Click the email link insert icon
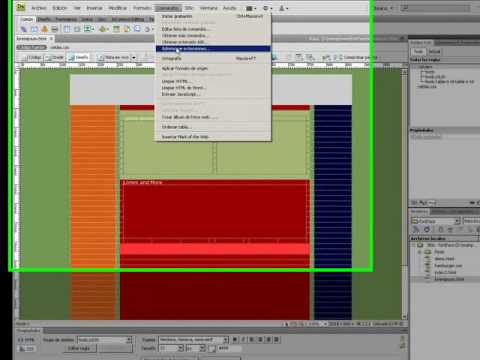 tap(34, 29)
